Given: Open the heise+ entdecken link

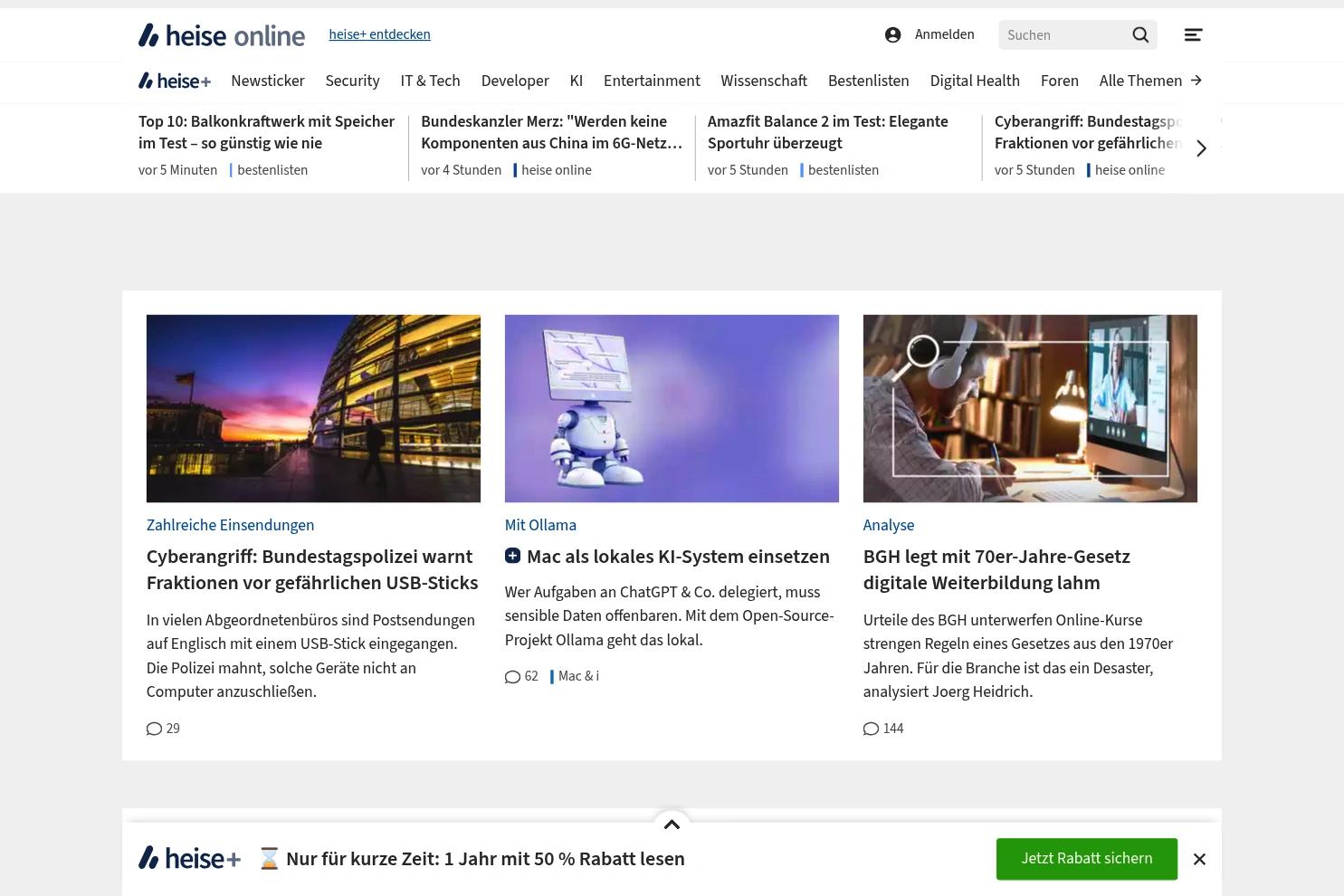Looking at the screenshot, I should [379, 34].
